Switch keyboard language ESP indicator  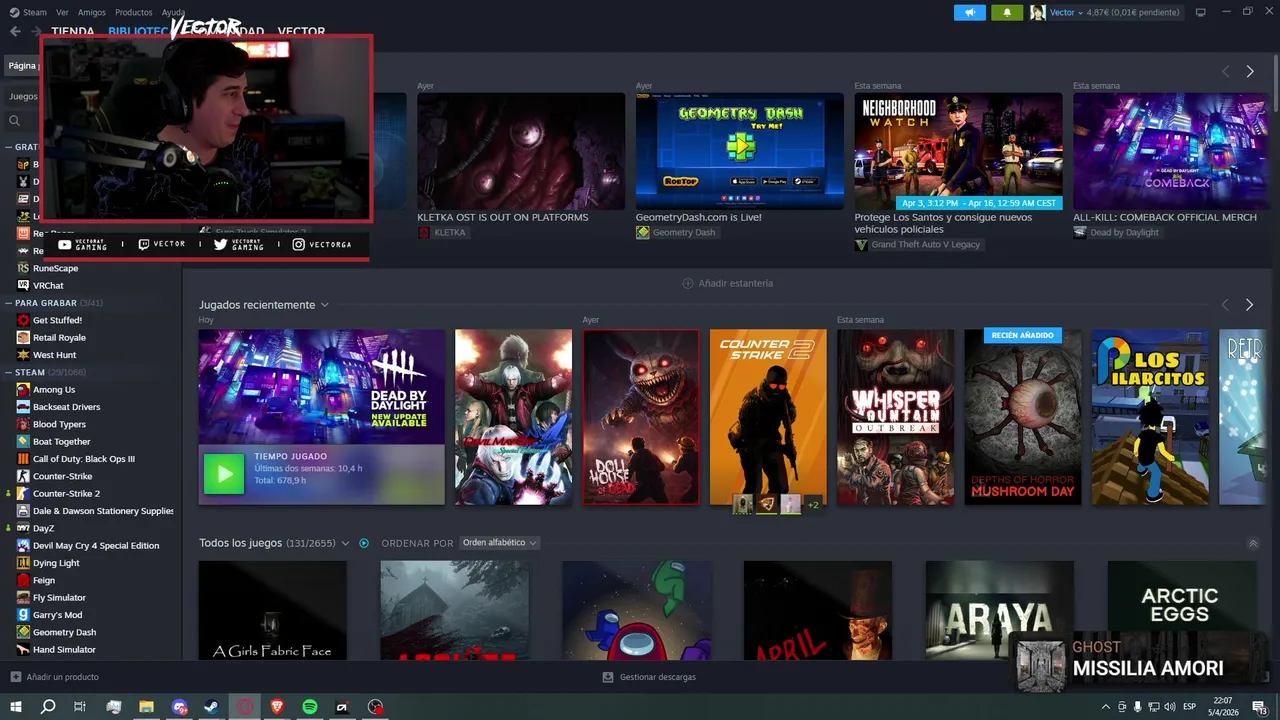[x=1189, y=707]
